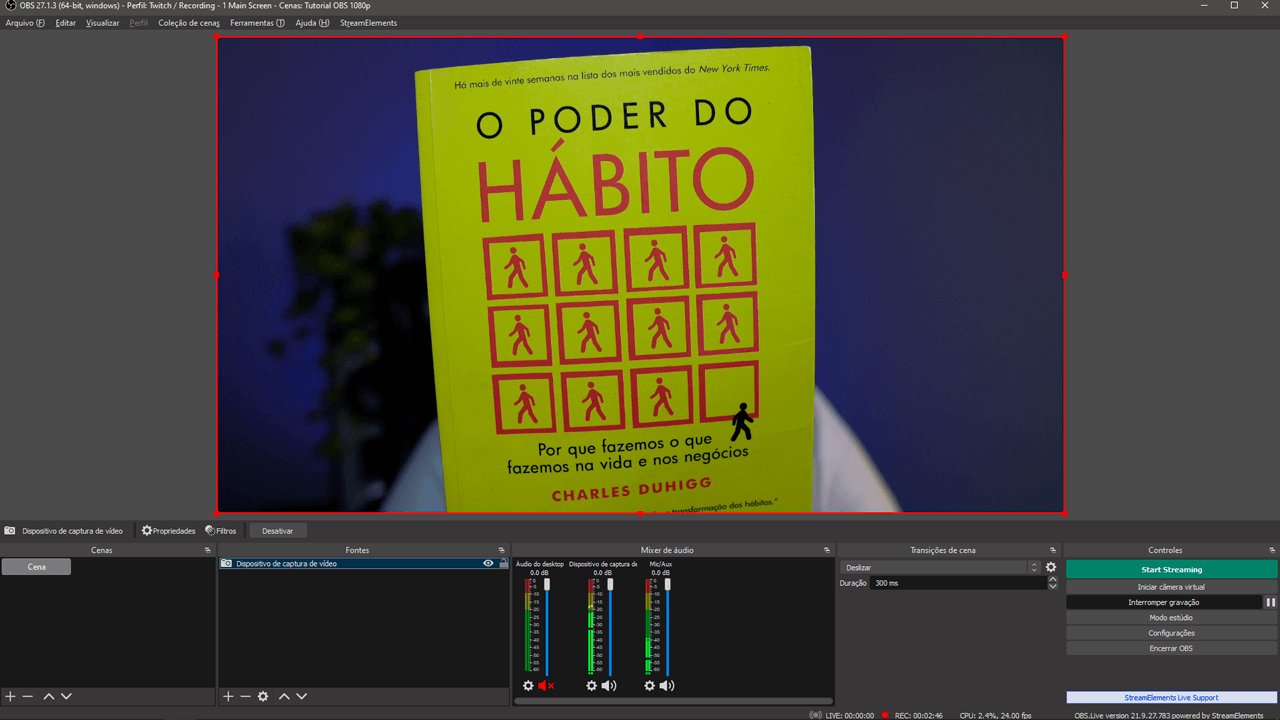Open the Perfil menu
This screenshot has width=1280, height=720.
pyautogui.click(x=138, y=23)
